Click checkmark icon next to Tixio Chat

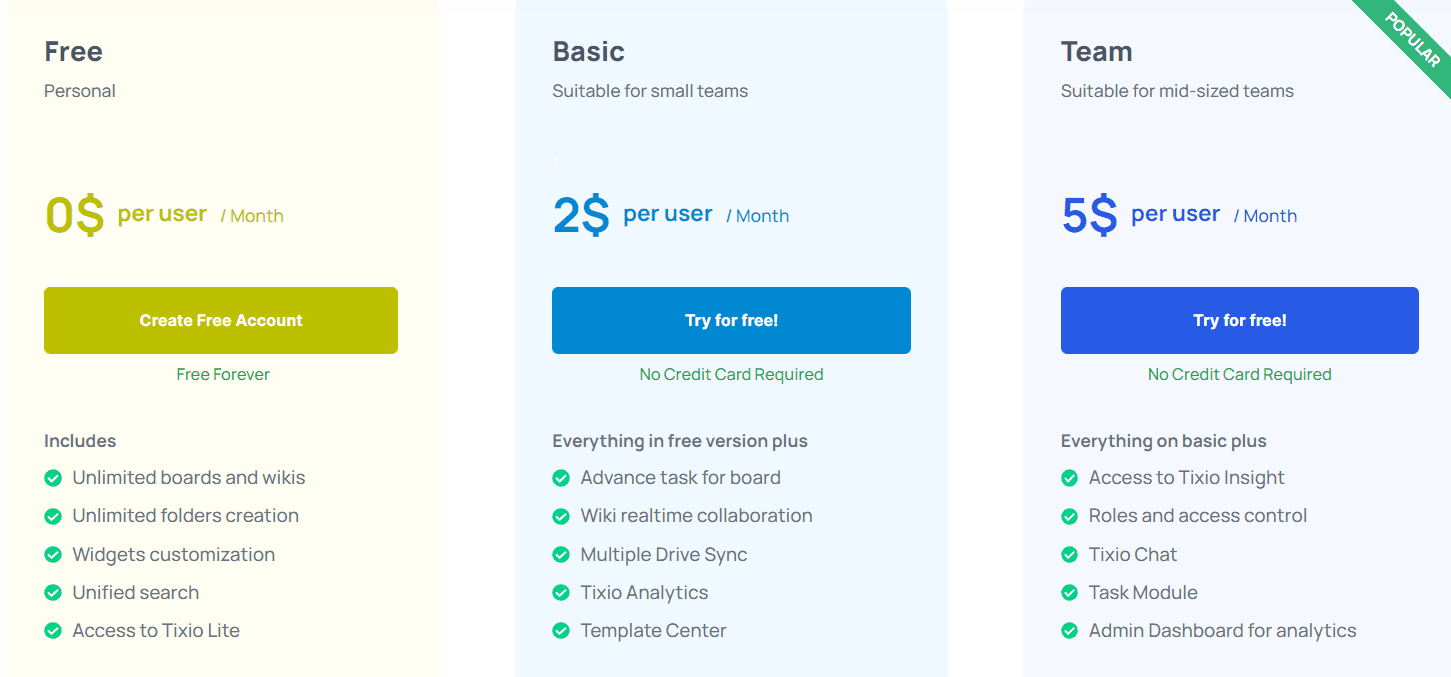pos(1069,555)
